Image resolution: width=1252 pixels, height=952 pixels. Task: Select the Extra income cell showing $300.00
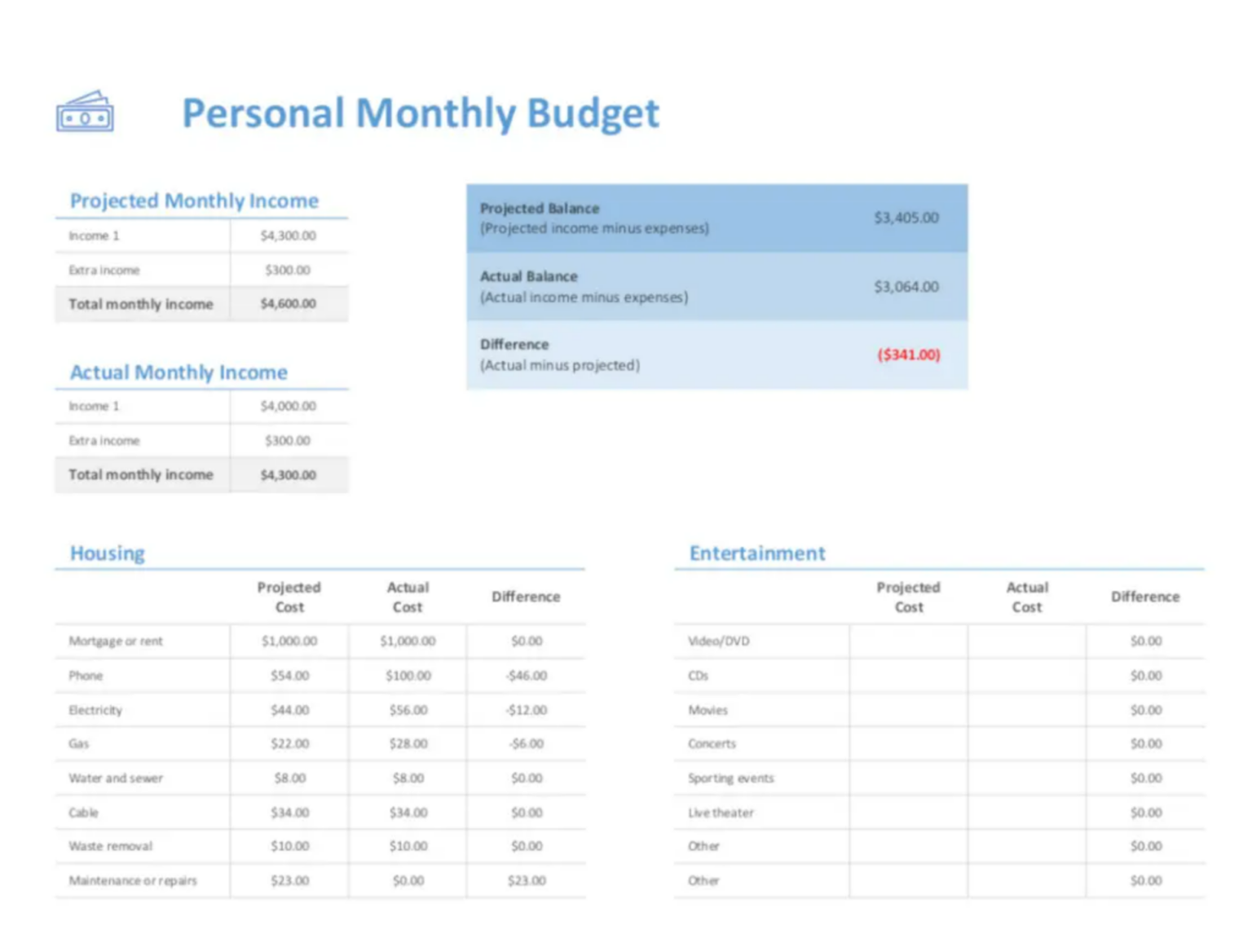point(289,270)
